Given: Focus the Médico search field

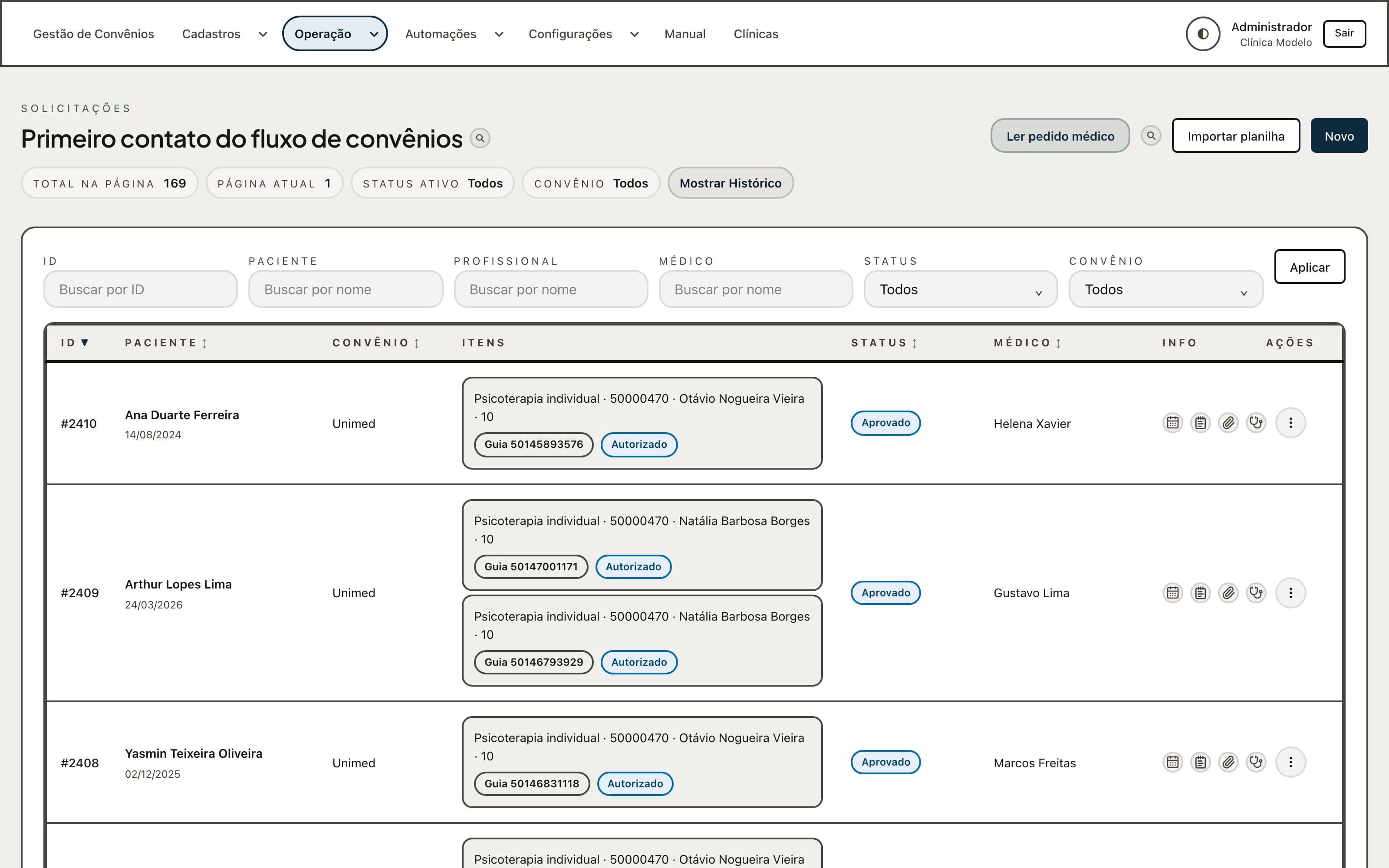Looking at the screenshot, I should [x=756, y=289].
